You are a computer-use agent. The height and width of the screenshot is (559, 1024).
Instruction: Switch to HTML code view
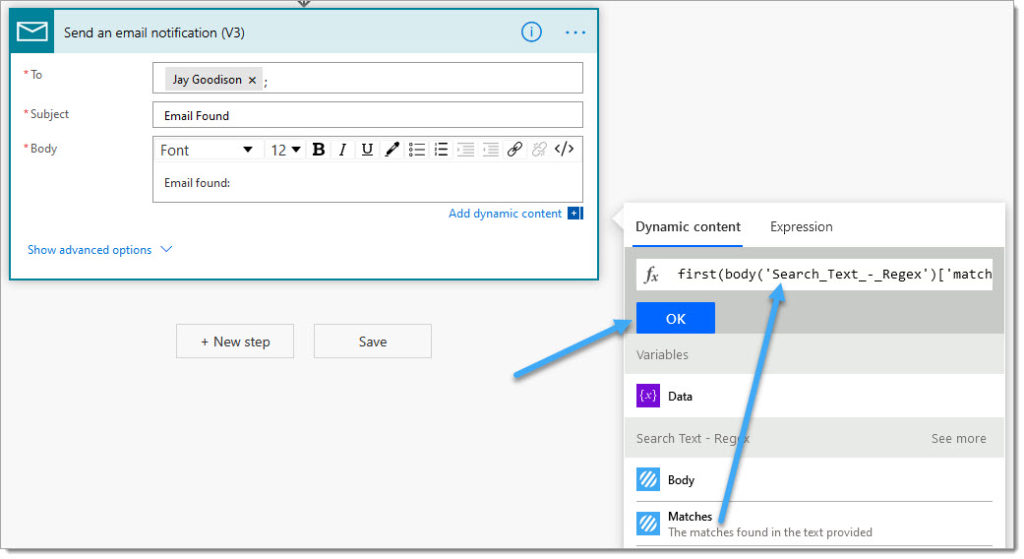pyautogui.click(x=564, y=149)
